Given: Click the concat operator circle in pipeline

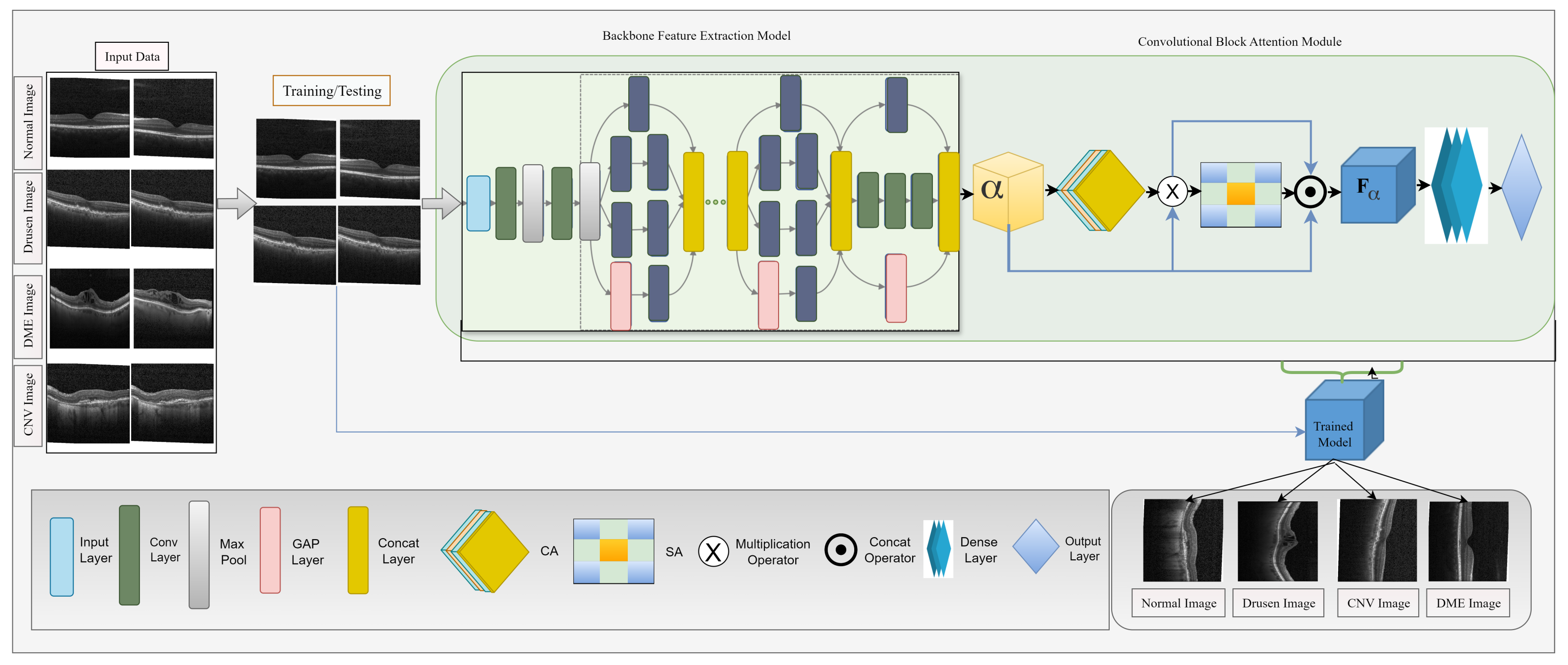Looking at the screenshot, I should point(1310,193).
